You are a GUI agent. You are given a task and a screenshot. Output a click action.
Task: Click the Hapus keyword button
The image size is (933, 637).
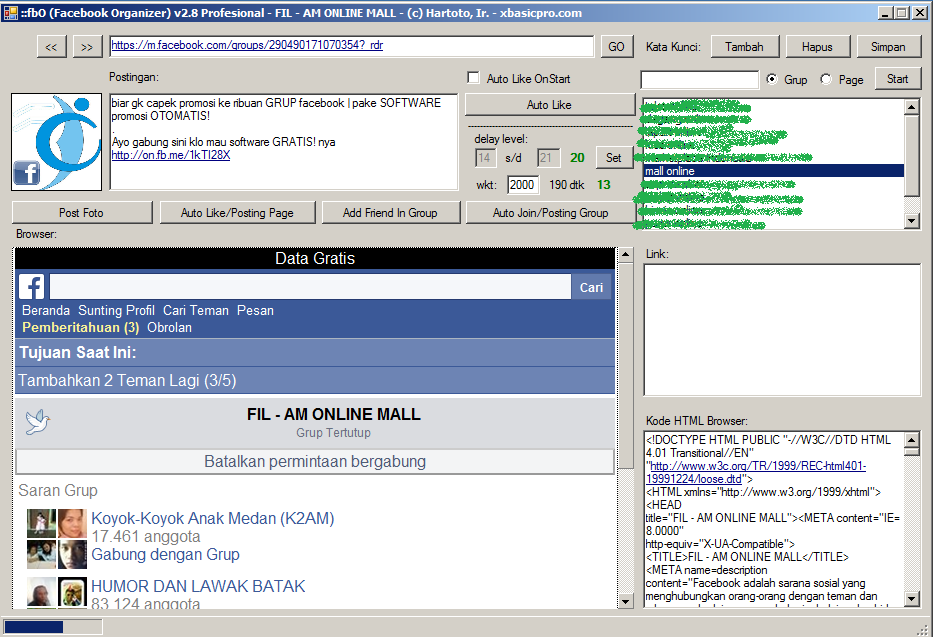pos(818,47)
